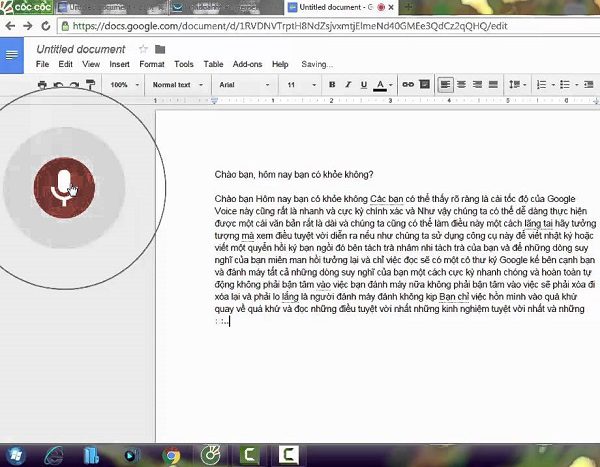Select the paint format roller tool
This screenshot has width=600, height=467.
(x=90, y=85)
